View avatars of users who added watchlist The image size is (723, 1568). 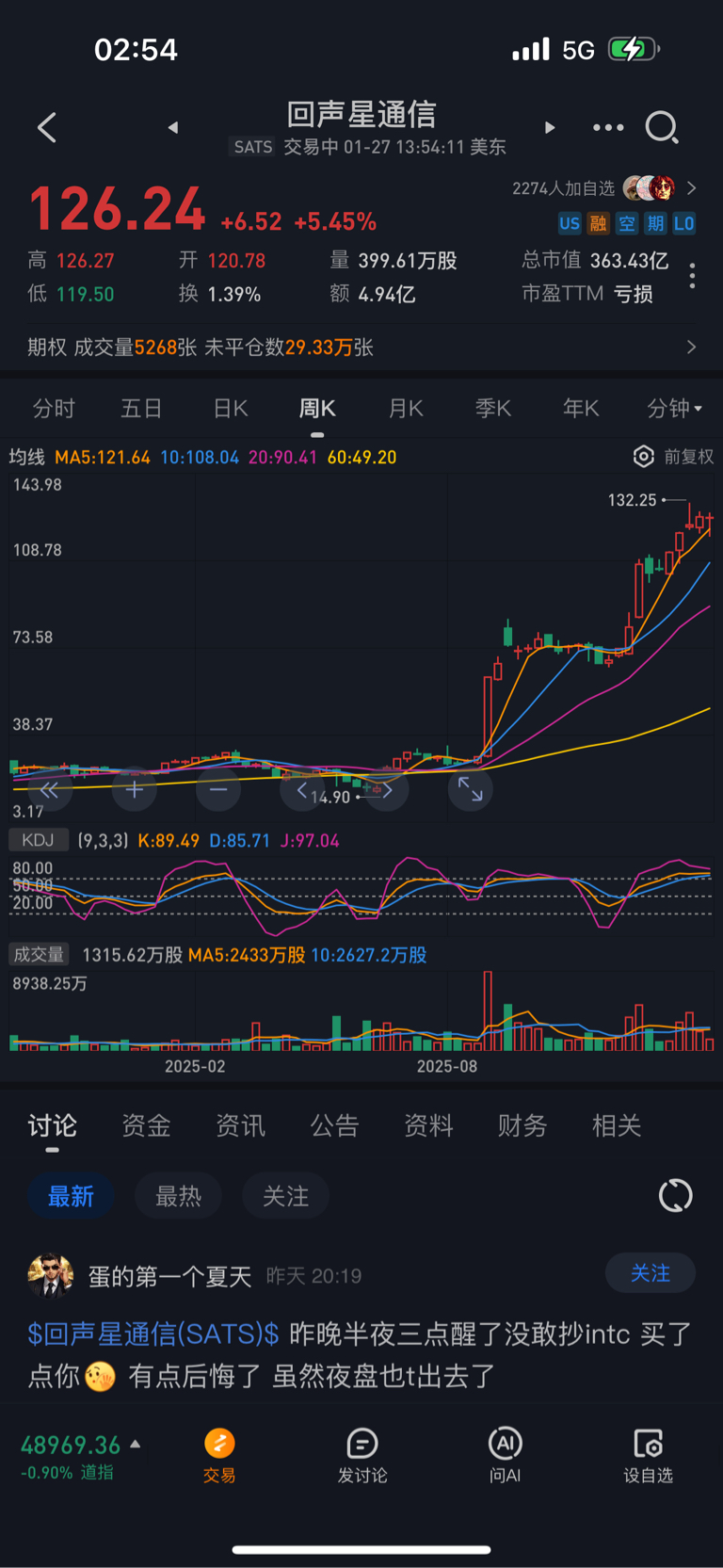point(650,188)
